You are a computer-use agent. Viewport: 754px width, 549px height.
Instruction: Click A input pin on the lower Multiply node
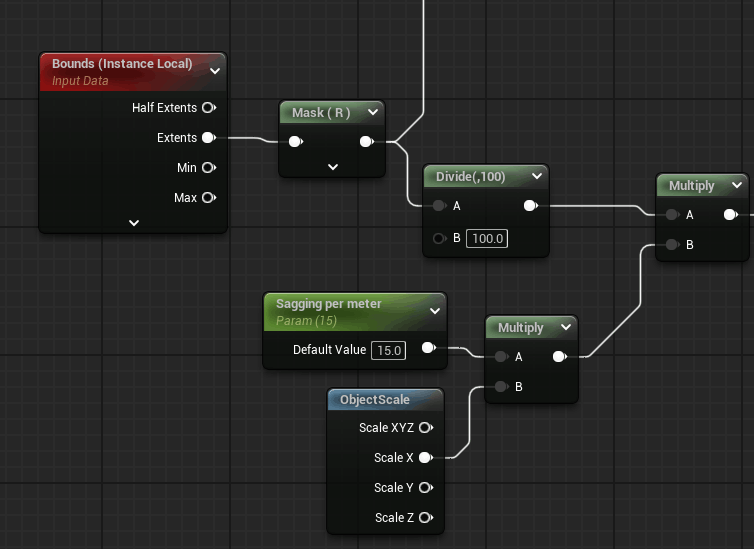click(x=501, y=356)
